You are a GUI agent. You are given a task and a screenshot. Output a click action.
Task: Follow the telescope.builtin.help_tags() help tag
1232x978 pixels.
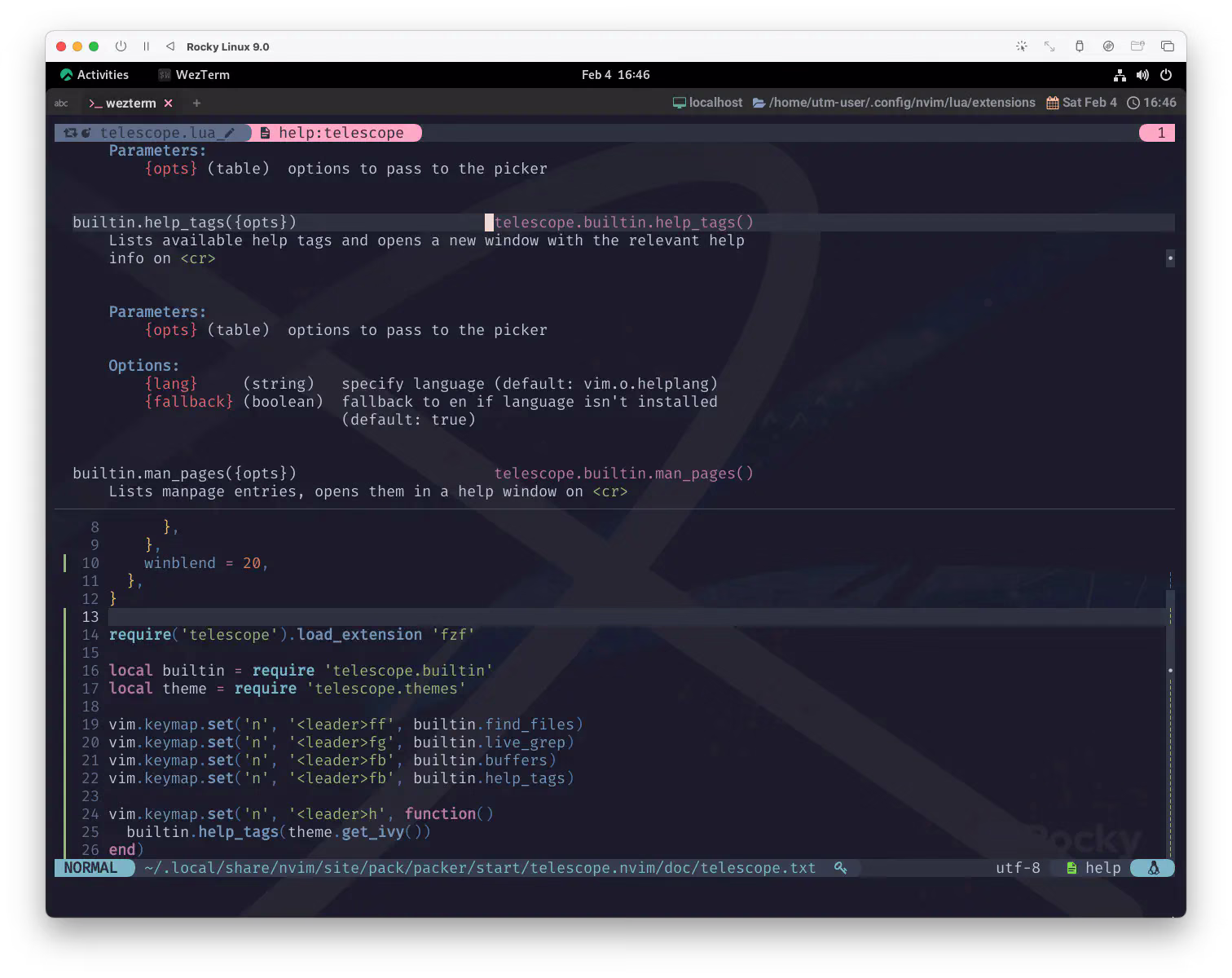click(x=623, y=222)
